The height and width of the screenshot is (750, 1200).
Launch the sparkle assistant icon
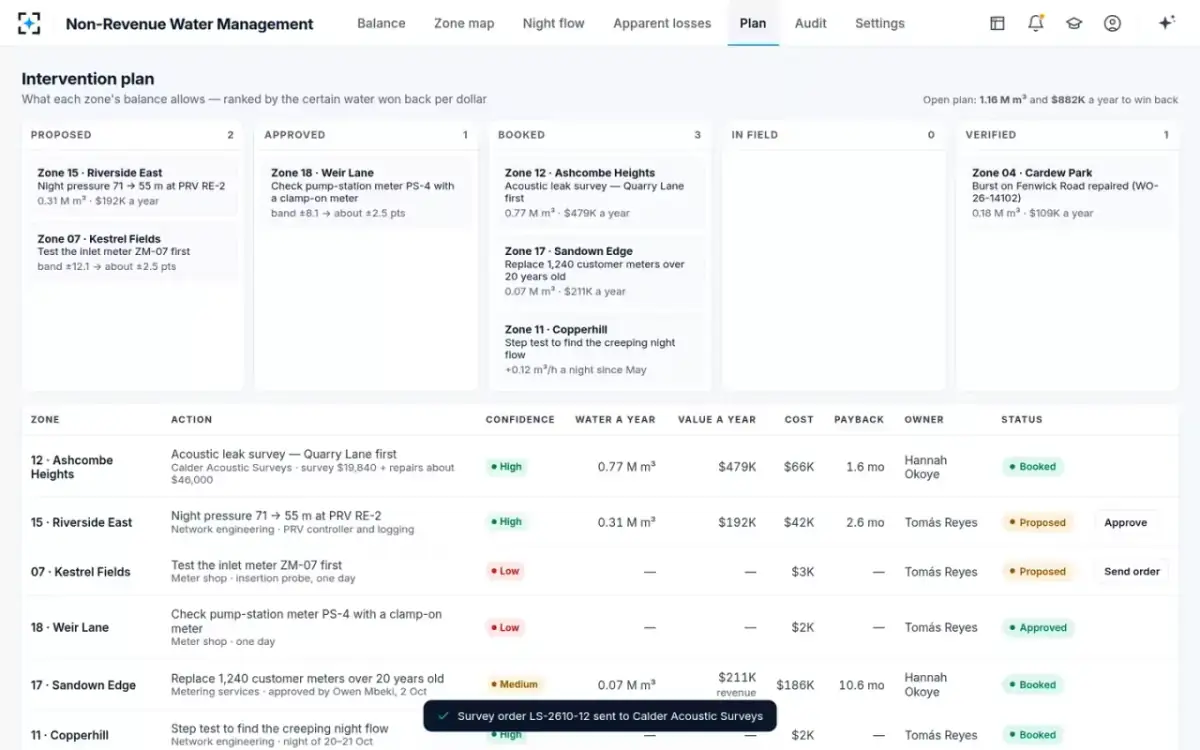point(1166,23)
